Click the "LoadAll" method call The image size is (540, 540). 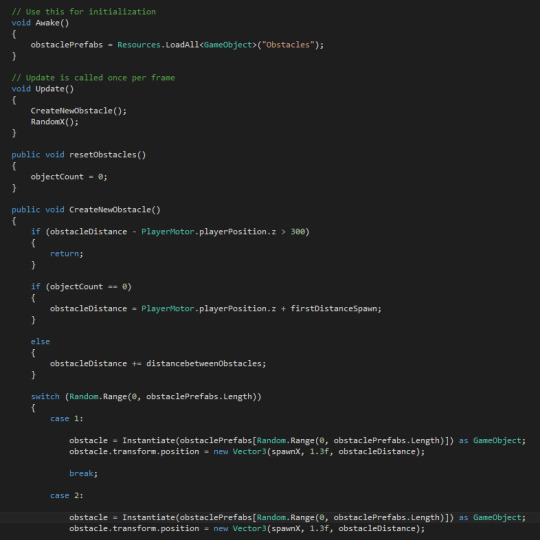tap(182, 45)
